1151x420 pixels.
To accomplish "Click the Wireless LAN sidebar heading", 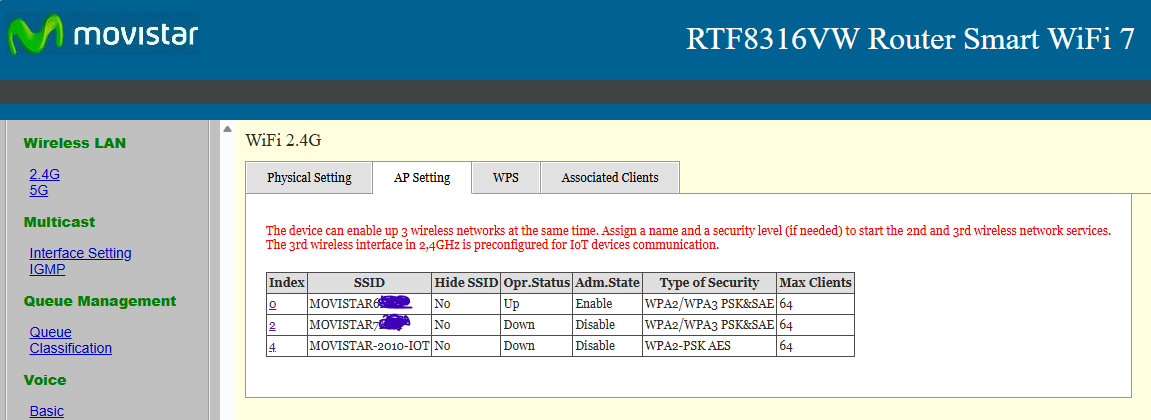I will (x=75, y=143).
